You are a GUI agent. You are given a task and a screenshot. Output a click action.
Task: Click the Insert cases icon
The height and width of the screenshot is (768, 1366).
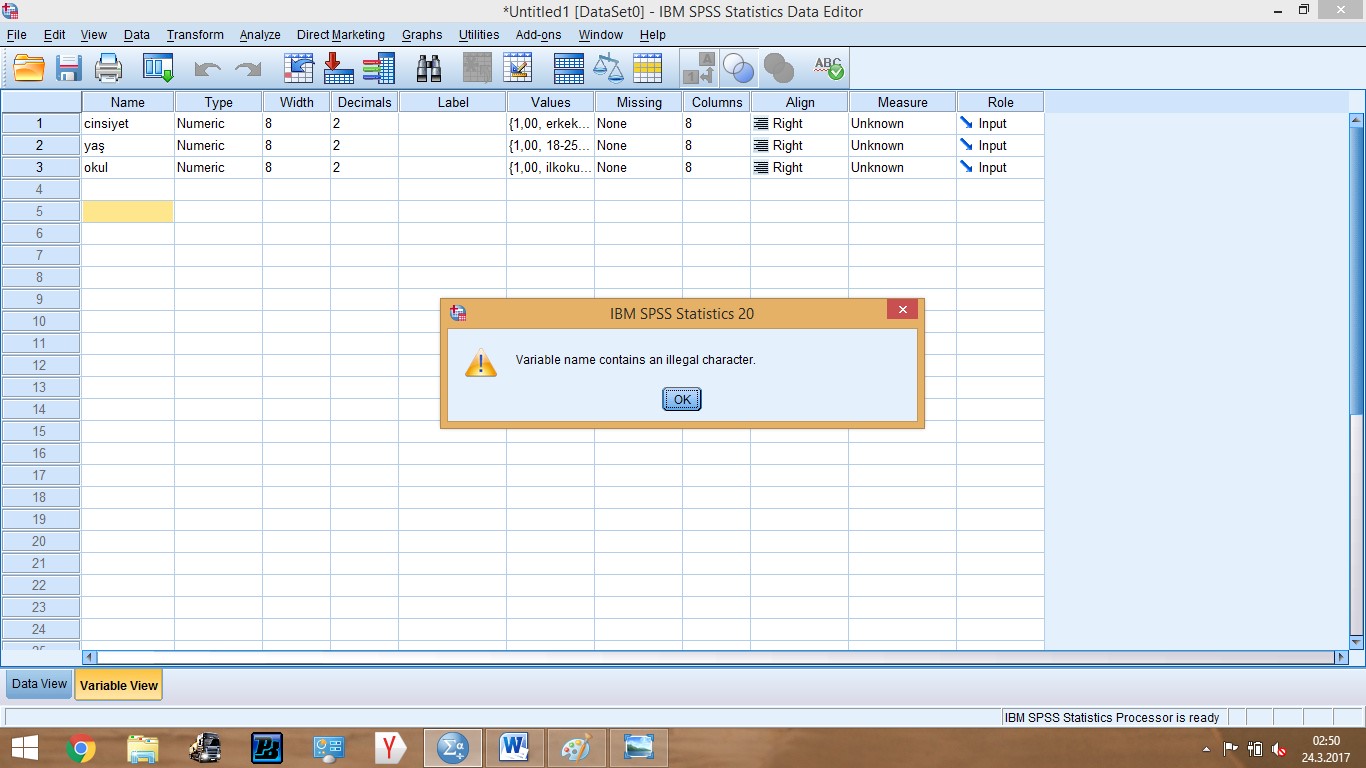[x=478, y=68]
